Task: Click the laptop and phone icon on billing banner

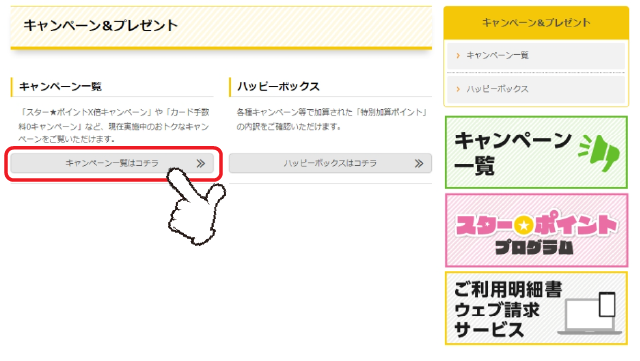Action: point(590,313)
